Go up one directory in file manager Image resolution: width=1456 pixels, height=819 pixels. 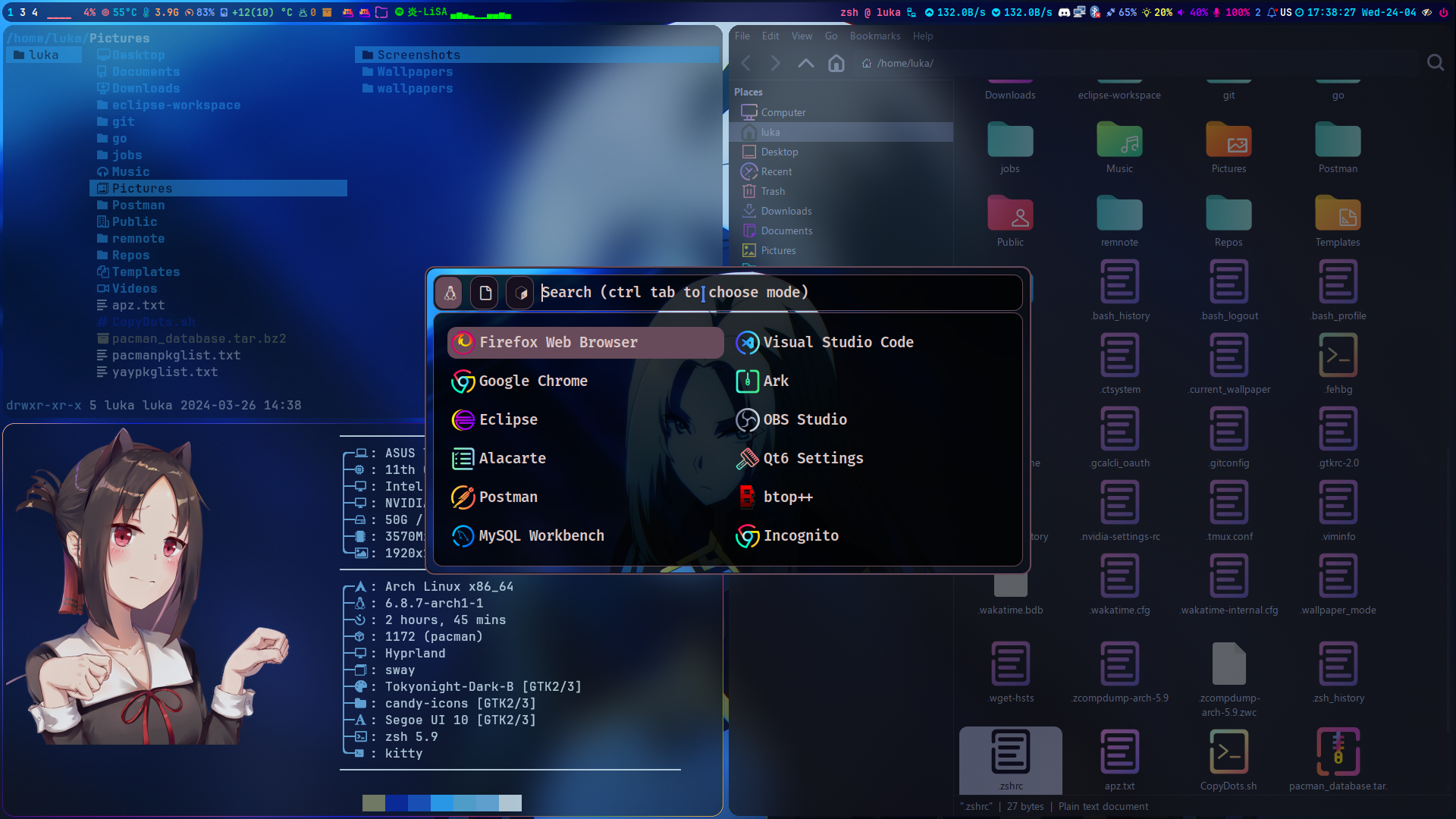pyautogui.click(x=805, y=63)
